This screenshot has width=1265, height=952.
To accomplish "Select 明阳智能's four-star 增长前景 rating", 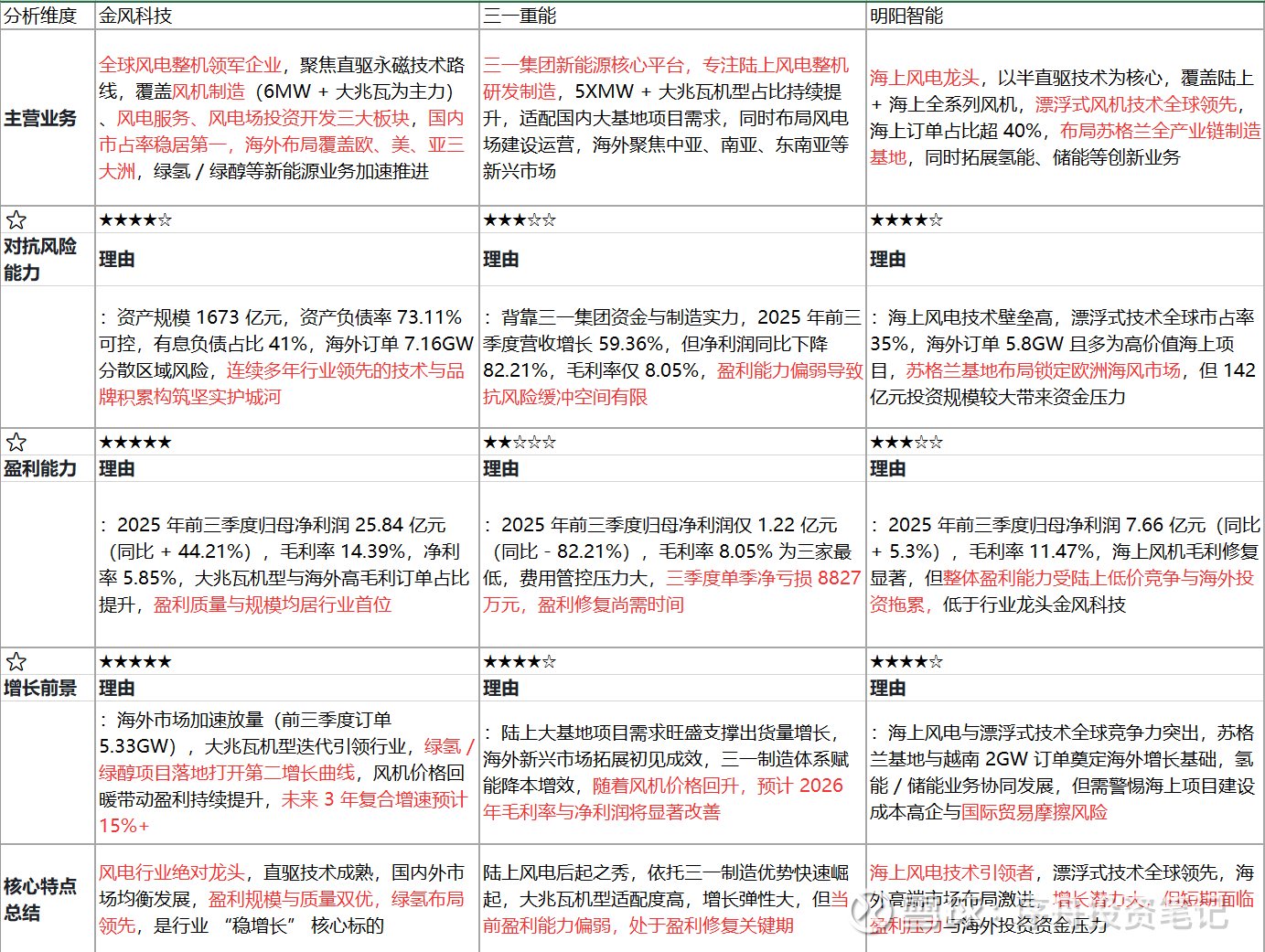I will pos(906,662).
